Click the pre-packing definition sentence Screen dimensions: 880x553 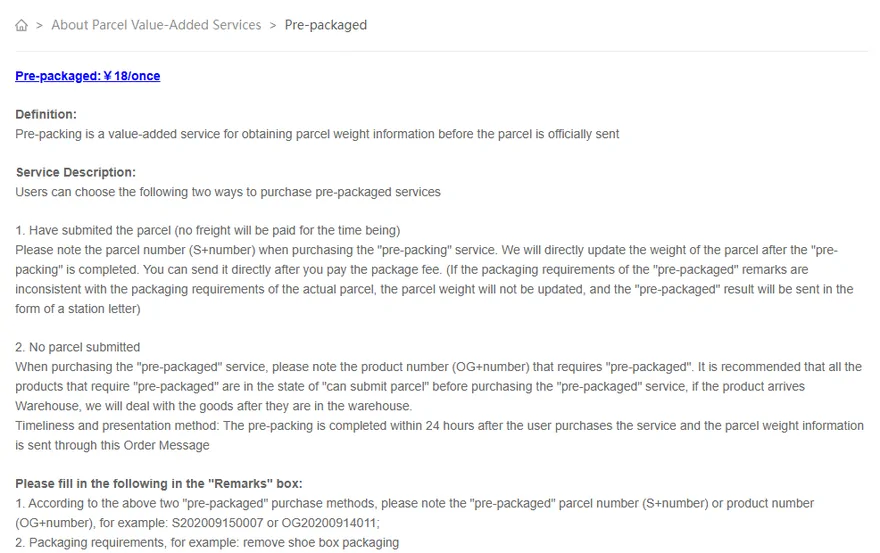(x=317, y=134)
